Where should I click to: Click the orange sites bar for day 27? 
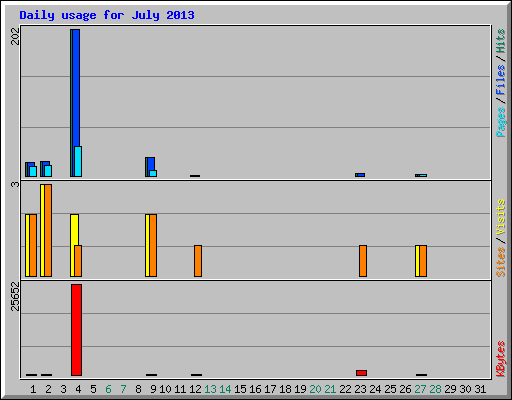coord(423,261)
